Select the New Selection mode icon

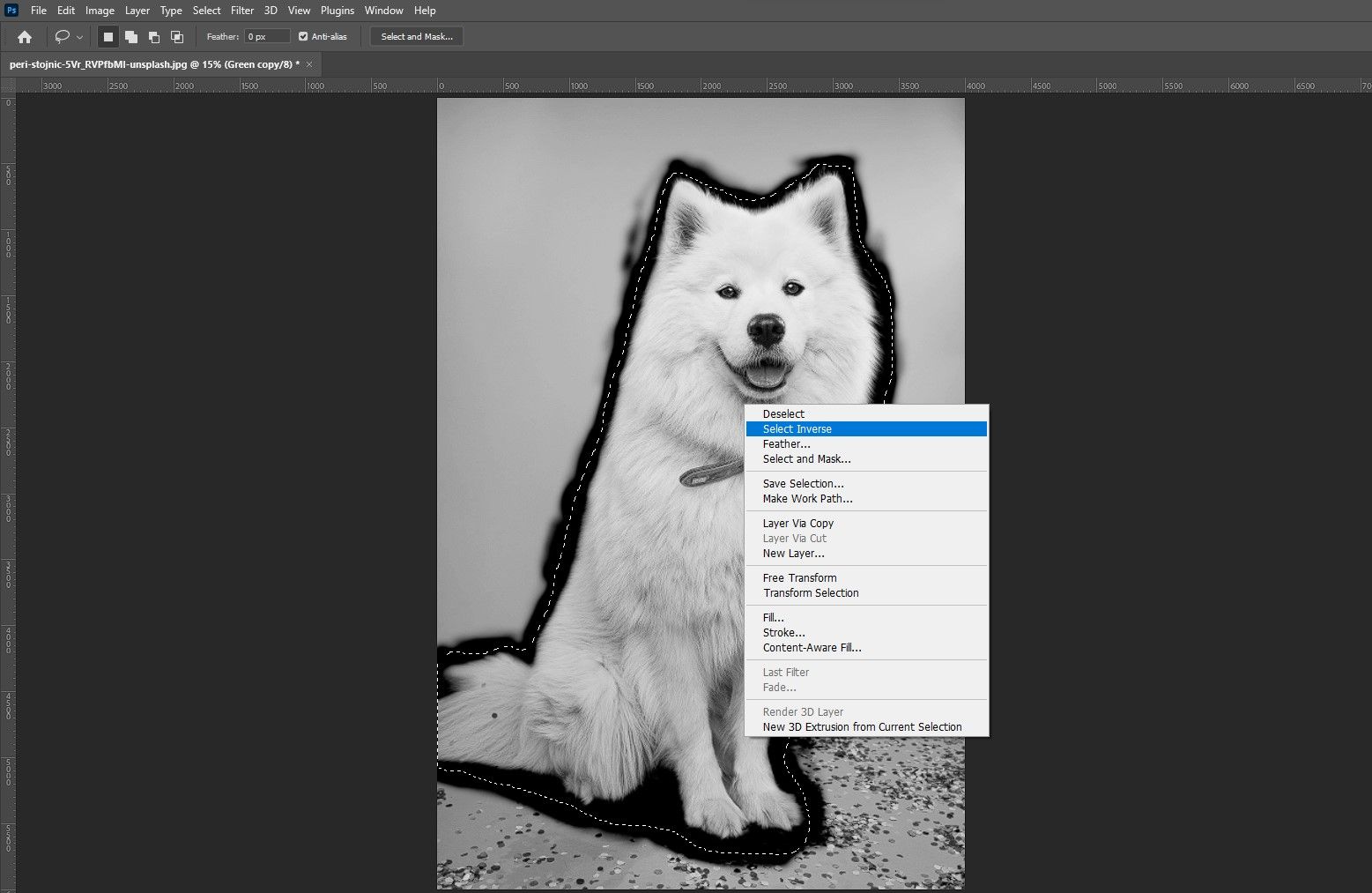[x=108, y=37]
